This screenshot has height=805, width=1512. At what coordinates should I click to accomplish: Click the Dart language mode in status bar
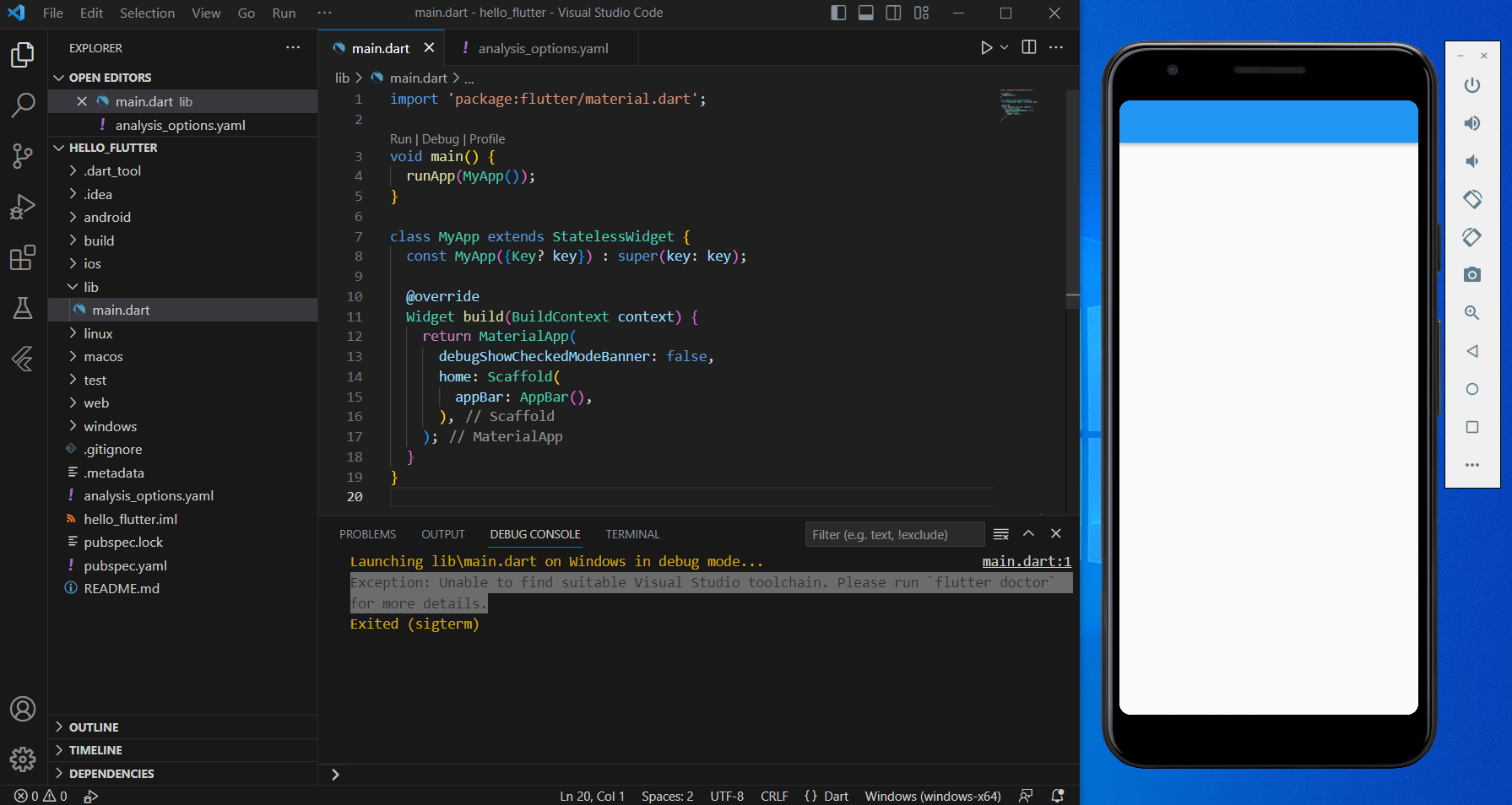coord(836,796)
